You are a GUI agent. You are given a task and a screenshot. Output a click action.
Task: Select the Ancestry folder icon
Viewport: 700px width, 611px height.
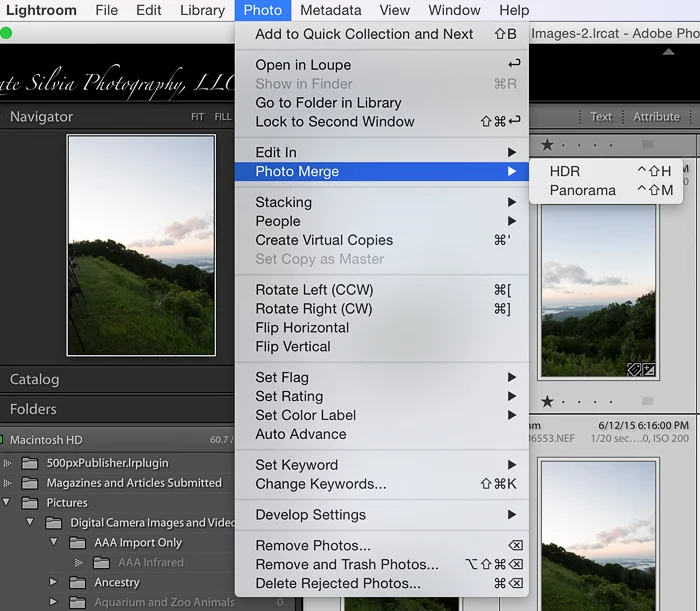tap(77, 582)
